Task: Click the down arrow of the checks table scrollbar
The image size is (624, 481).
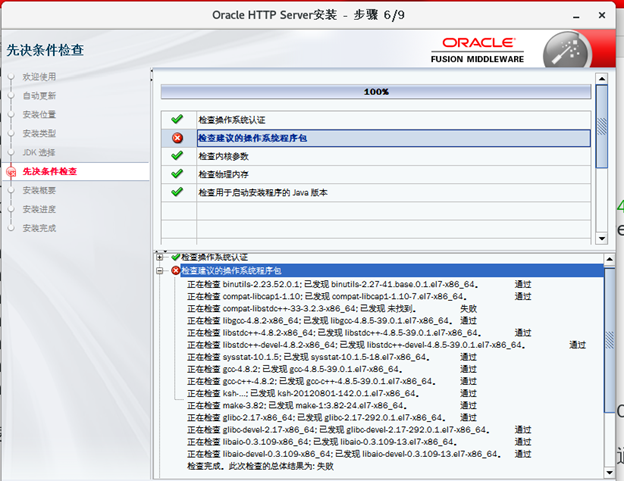Action: click(x=602, y=238)
